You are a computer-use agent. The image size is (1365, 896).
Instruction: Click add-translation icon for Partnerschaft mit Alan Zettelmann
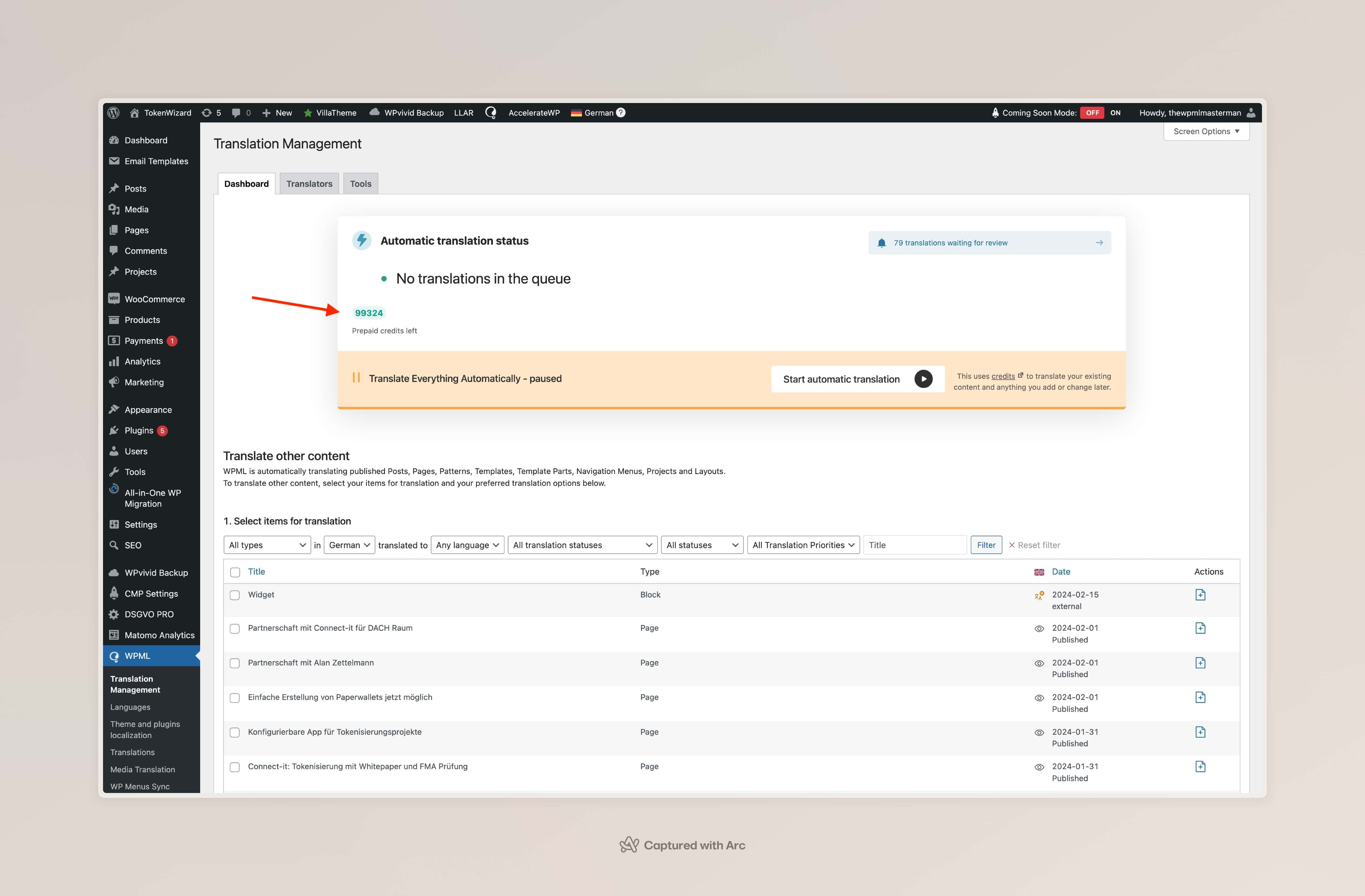coord(1200,663)
